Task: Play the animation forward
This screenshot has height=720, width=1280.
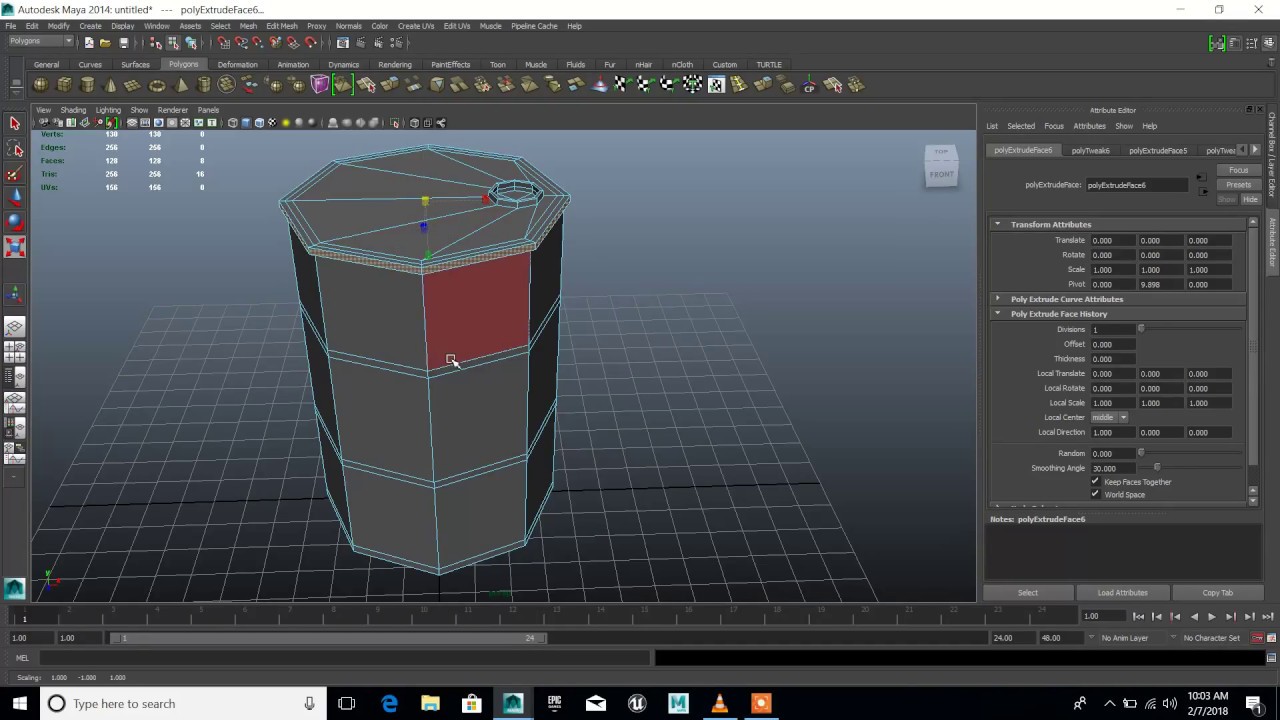Action: (x=1212, y=617)
